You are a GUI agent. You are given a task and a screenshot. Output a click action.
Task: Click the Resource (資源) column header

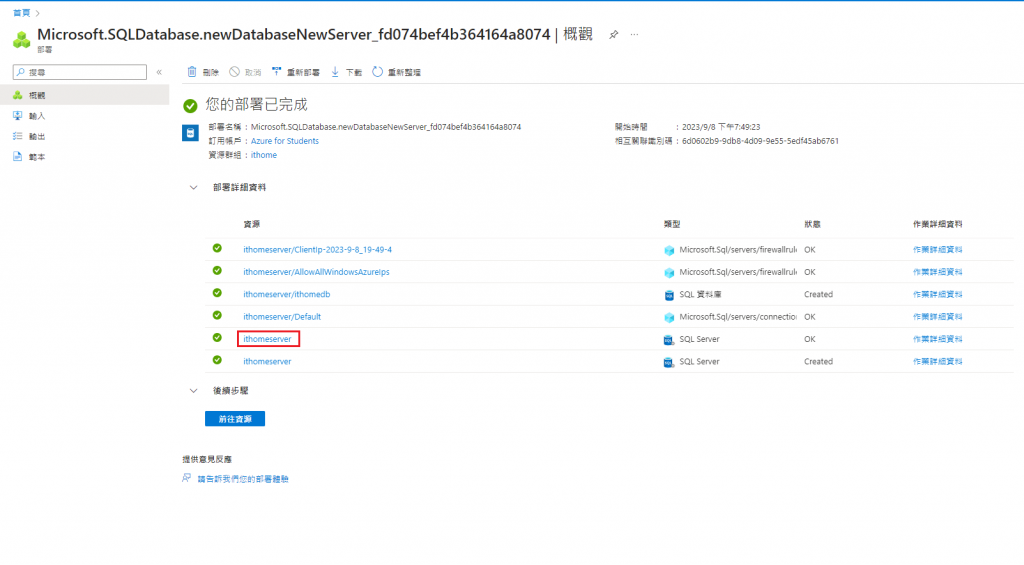pyautogui.click(x=251, y=224)
